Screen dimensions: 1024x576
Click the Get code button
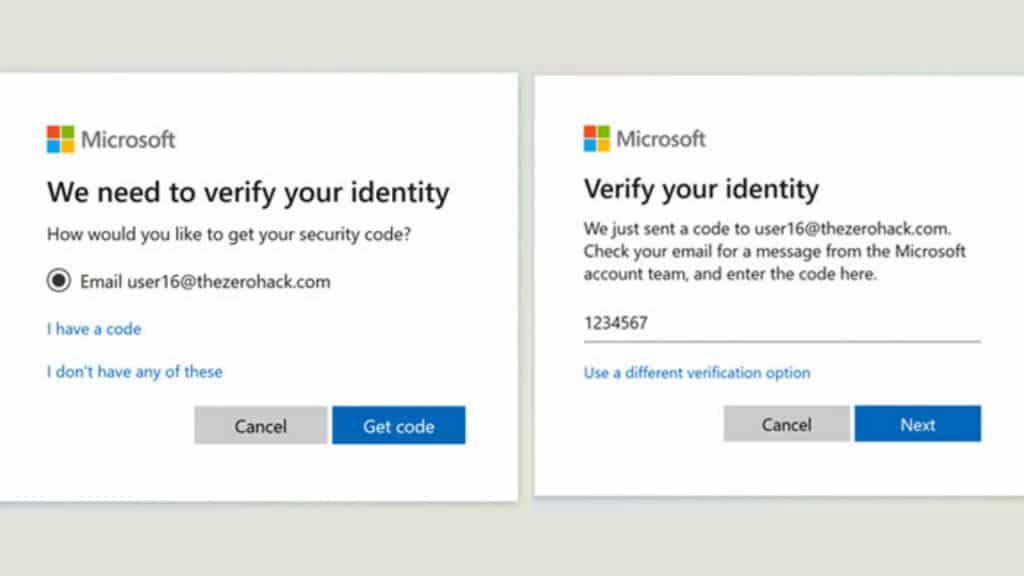pyautogui.click(x=398, y=426)
